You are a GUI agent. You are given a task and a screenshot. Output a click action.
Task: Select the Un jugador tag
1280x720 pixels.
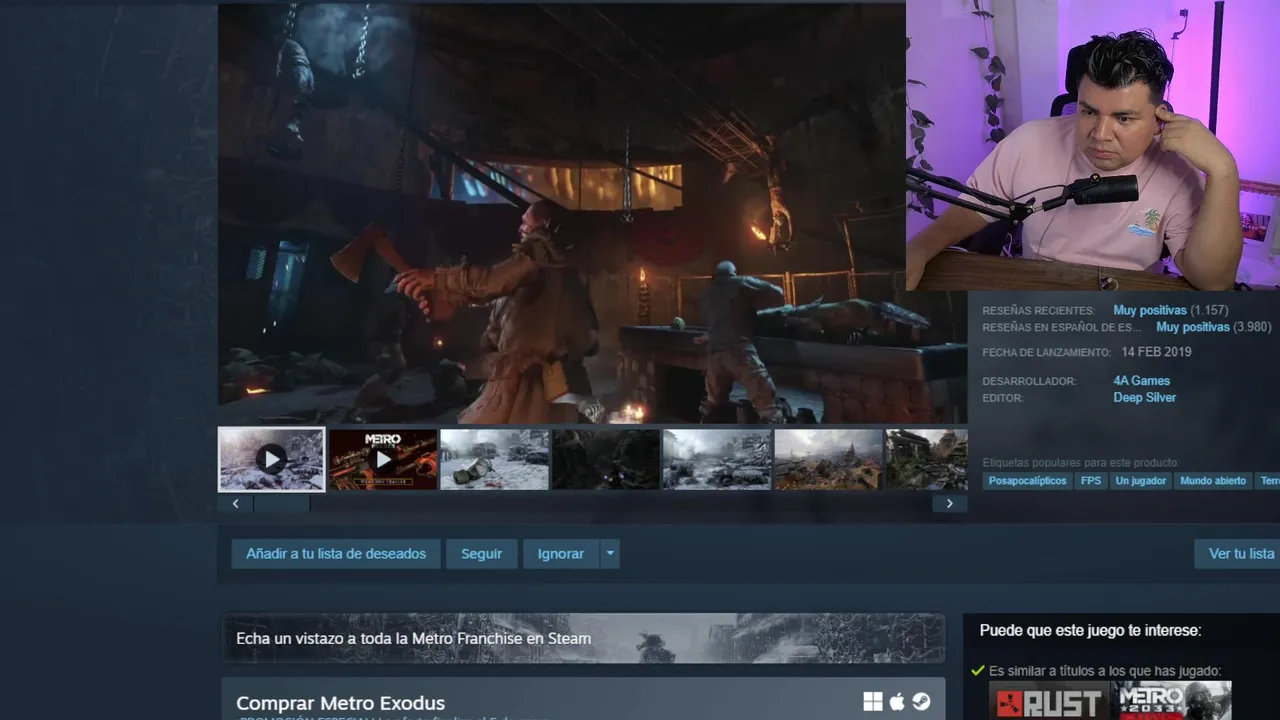coord(1141,481)
